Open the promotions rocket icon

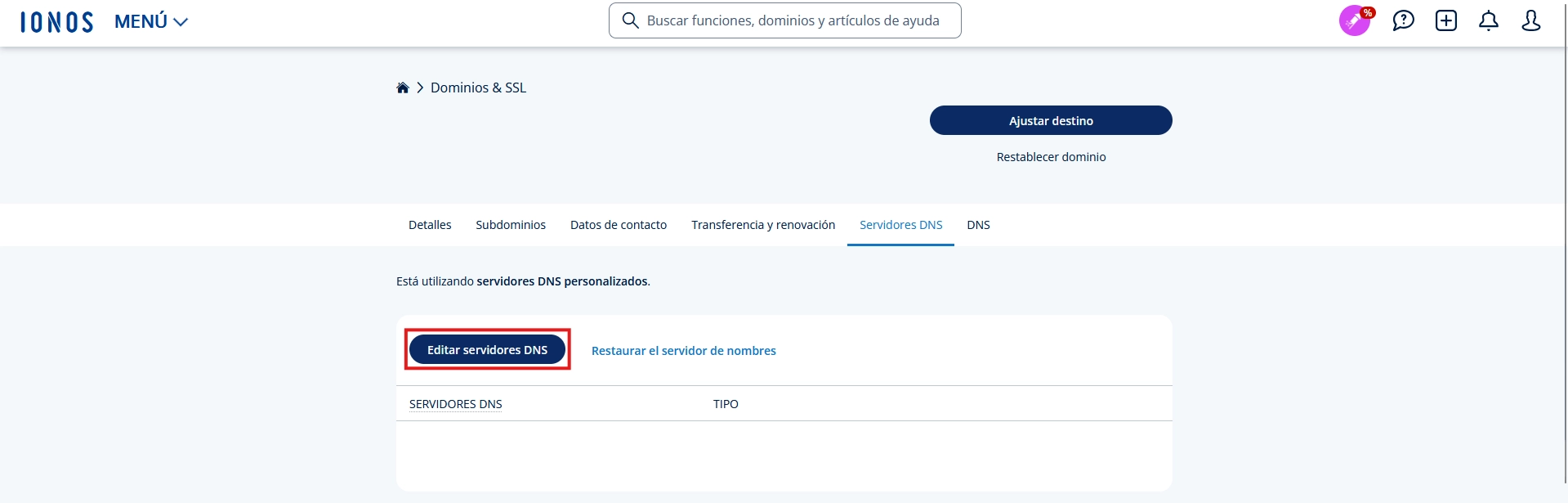1355,20
